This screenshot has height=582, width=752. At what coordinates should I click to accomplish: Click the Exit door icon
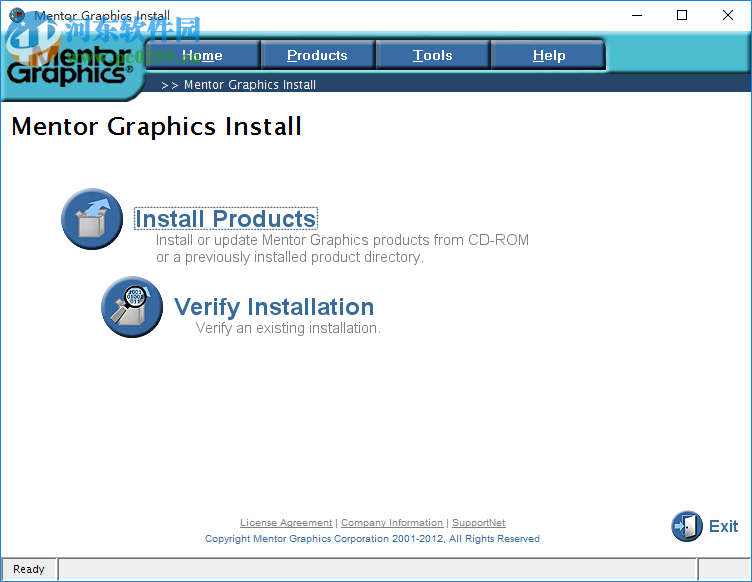click(687, 526)
